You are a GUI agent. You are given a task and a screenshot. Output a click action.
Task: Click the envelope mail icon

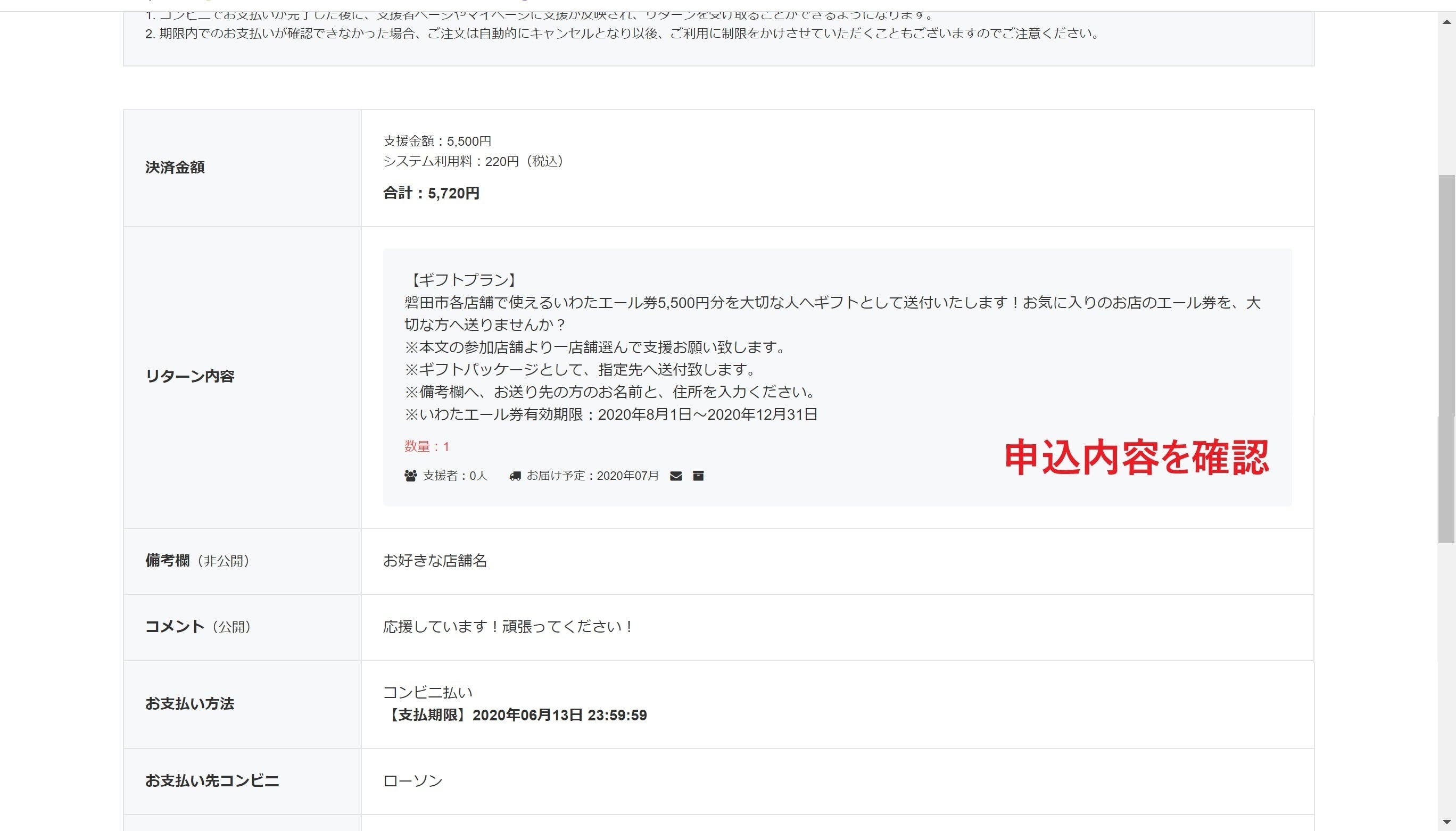click(676, 476)
